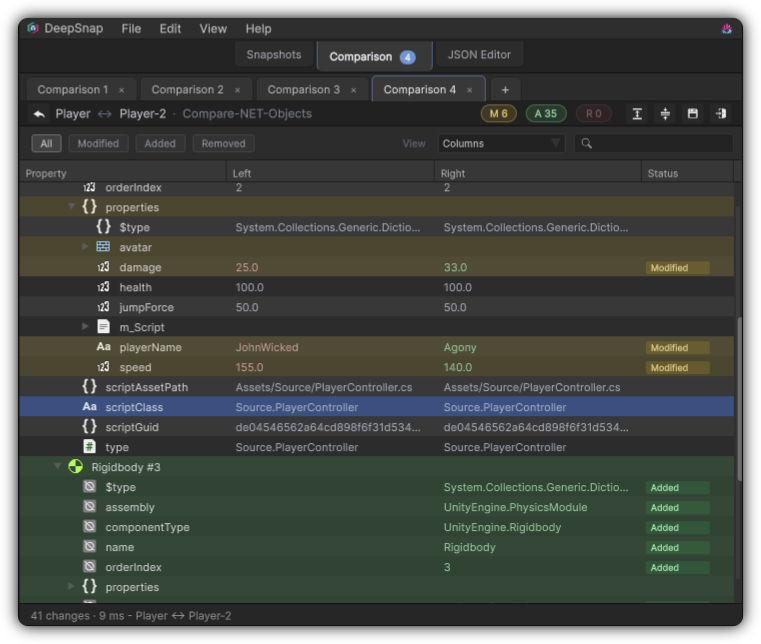Image resolution: width=761 pixels, height=644 pixels.
Task: Add a new comparison tab with plus
Action: tap(505, 90)
